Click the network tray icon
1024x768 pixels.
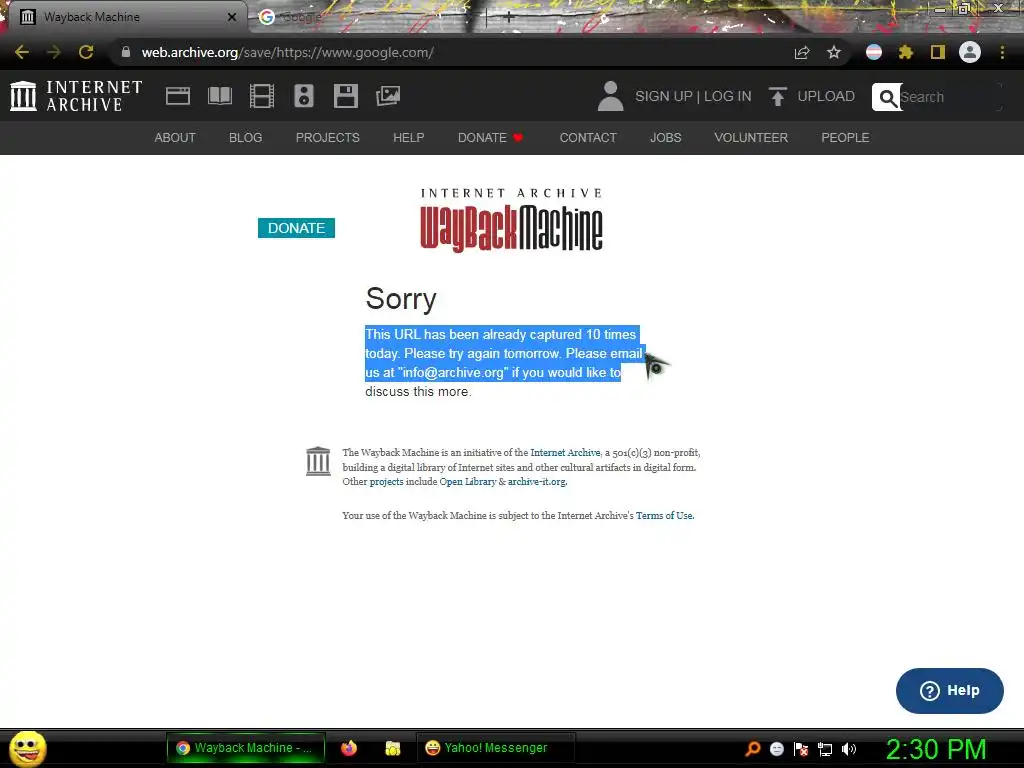coord(825,749)
